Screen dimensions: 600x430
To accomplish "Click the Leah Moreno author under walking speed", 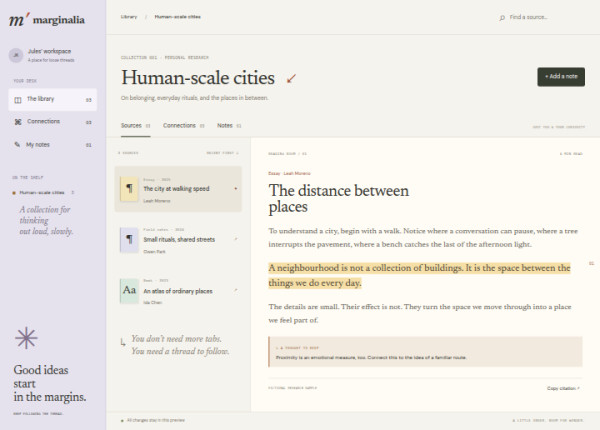I will point(157,201).
